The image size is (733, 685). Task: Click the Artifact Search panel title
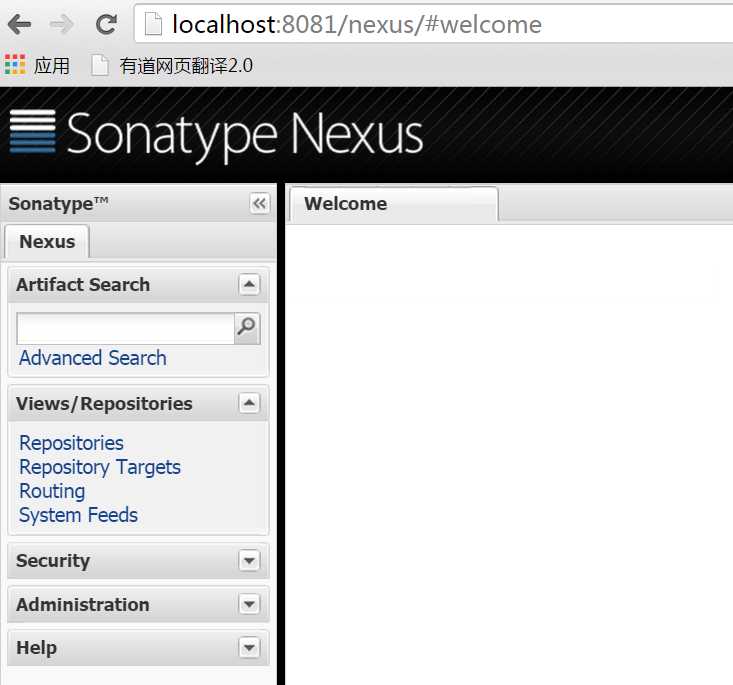click(x=83, y=285)
